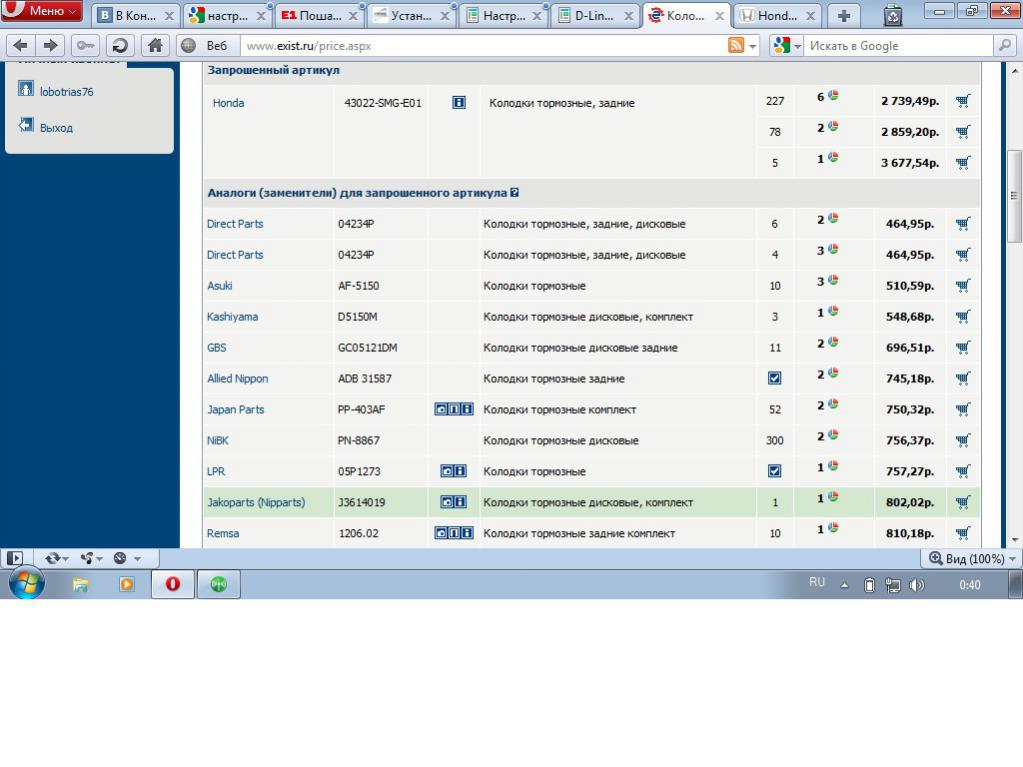The image size is (1023, 767).
Task: Click the Opera taskbar button
Action: pyautogui.click(x=173, y=584)
